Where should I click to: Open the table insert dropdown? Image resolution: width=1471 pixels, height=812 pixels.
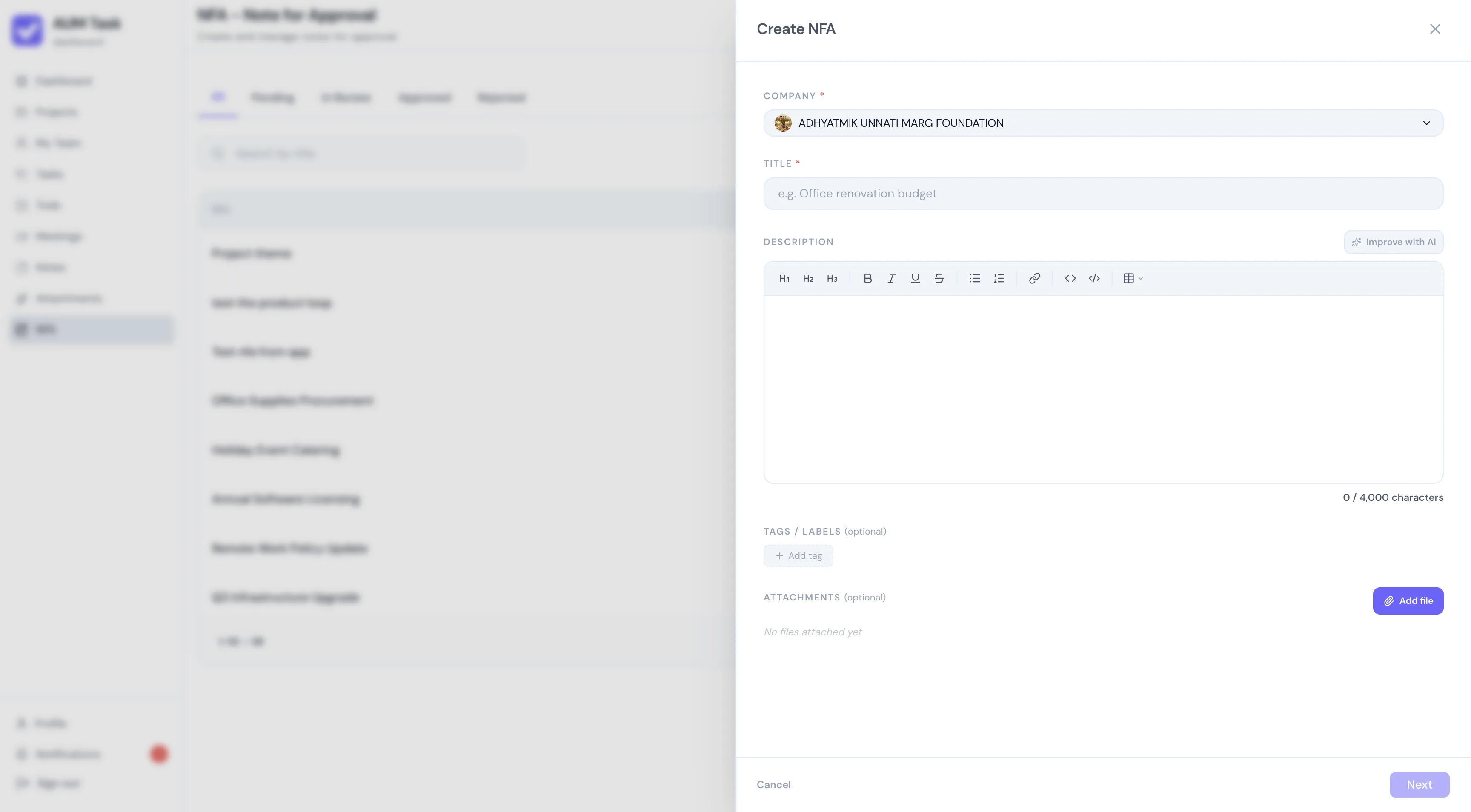tap(1133, 279)
